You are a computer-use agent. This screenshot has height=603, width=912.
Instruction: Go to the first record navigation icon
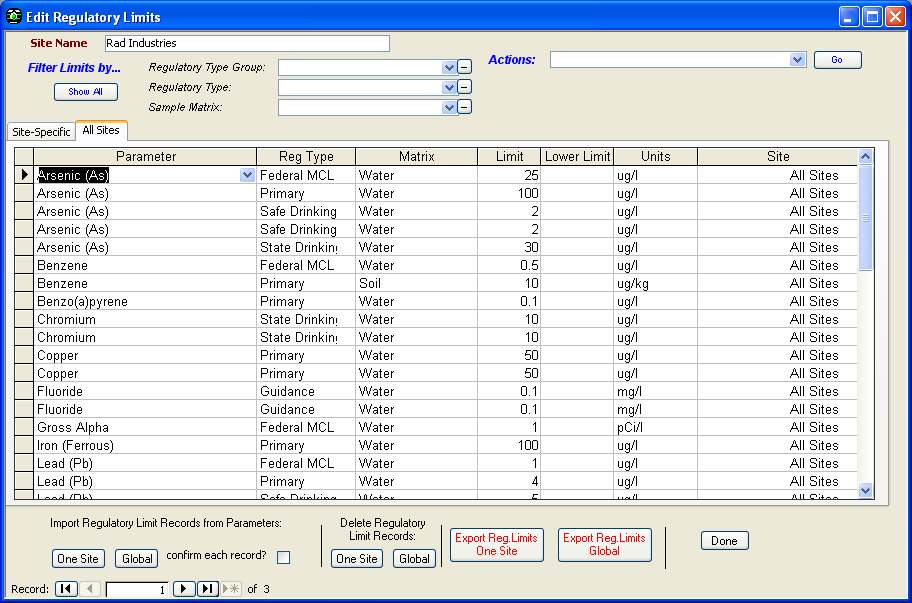point(66,588)
